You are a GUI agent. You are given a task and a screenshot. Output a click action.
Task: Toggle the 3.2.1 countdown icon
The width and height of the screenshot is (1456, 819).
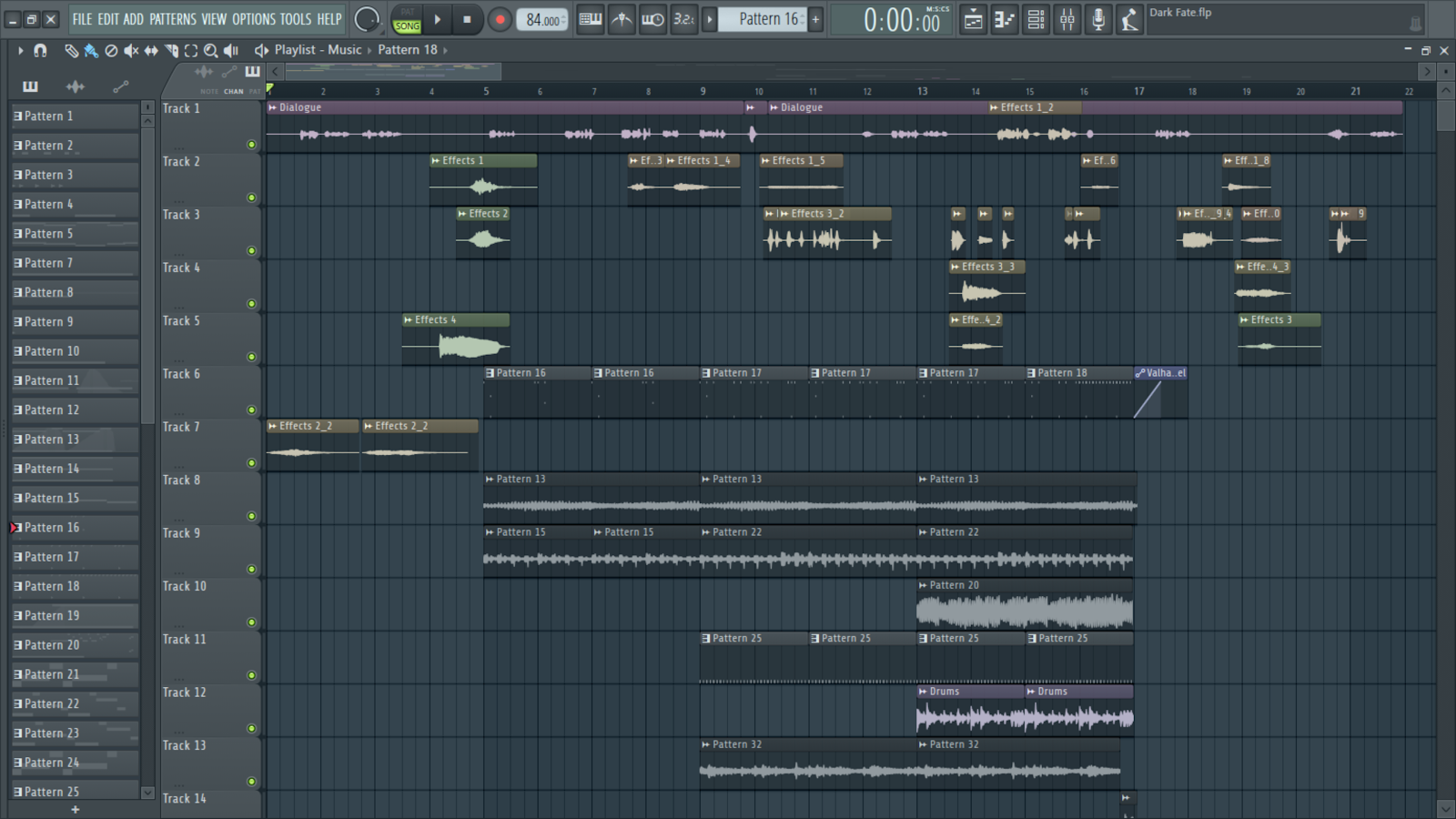(683, 19)
